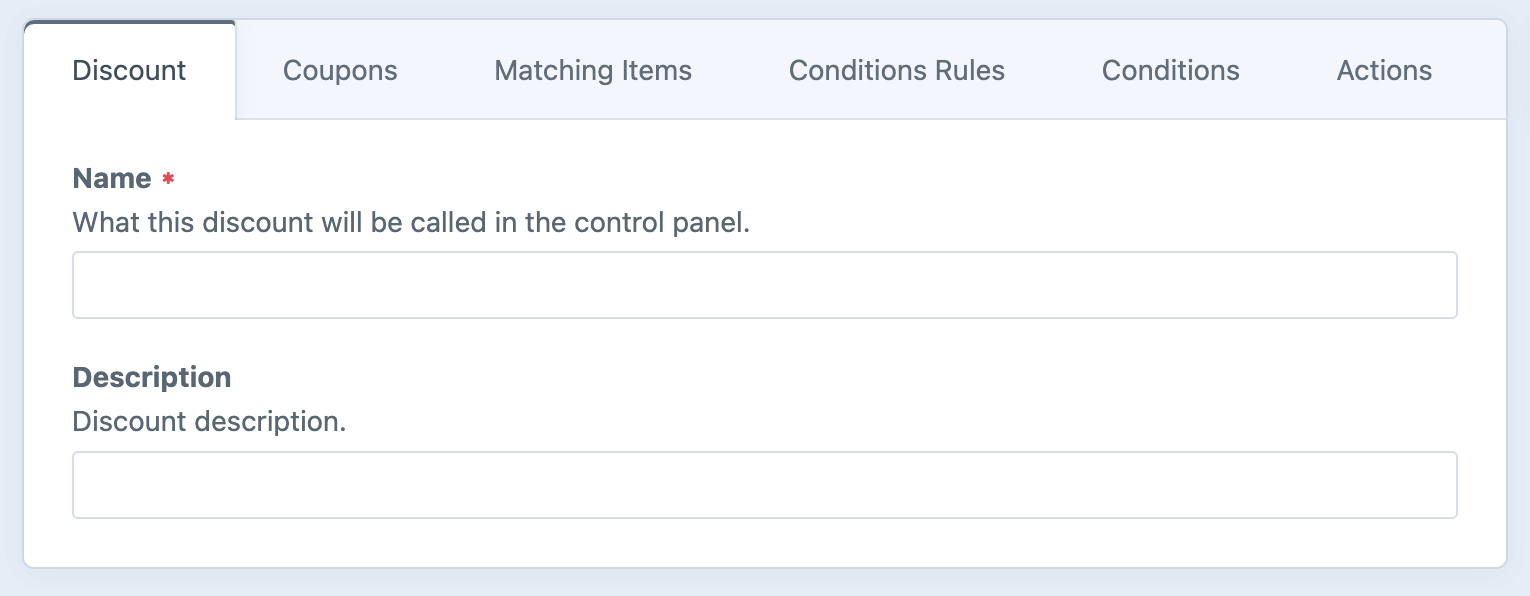View coupons via the Coupons tab
Image resolution: width=1530 pixels, height=596 pixels.
[340, 71]
